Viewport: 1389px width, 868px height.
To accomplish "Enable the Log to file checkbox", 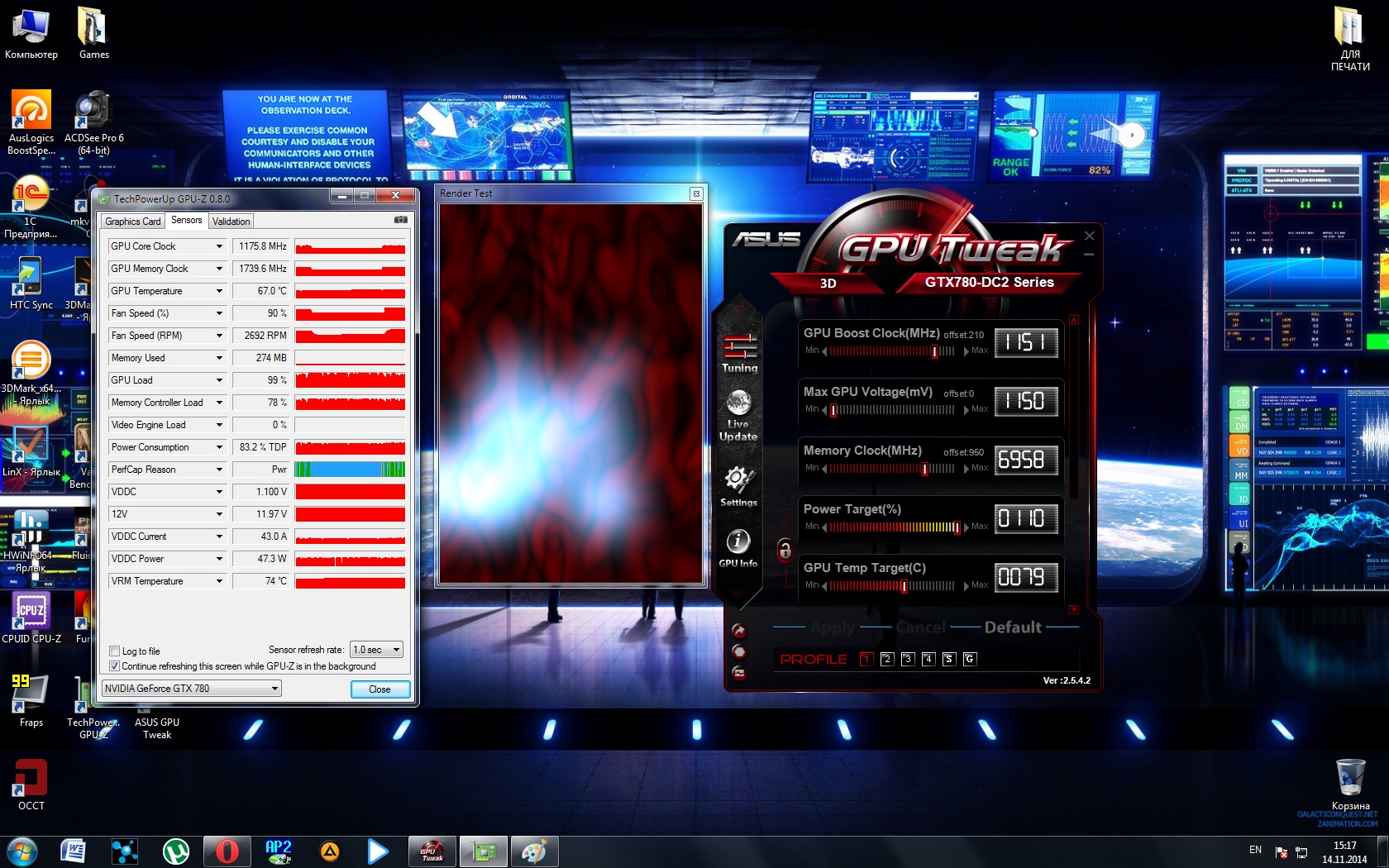I will tap(115, 651).
